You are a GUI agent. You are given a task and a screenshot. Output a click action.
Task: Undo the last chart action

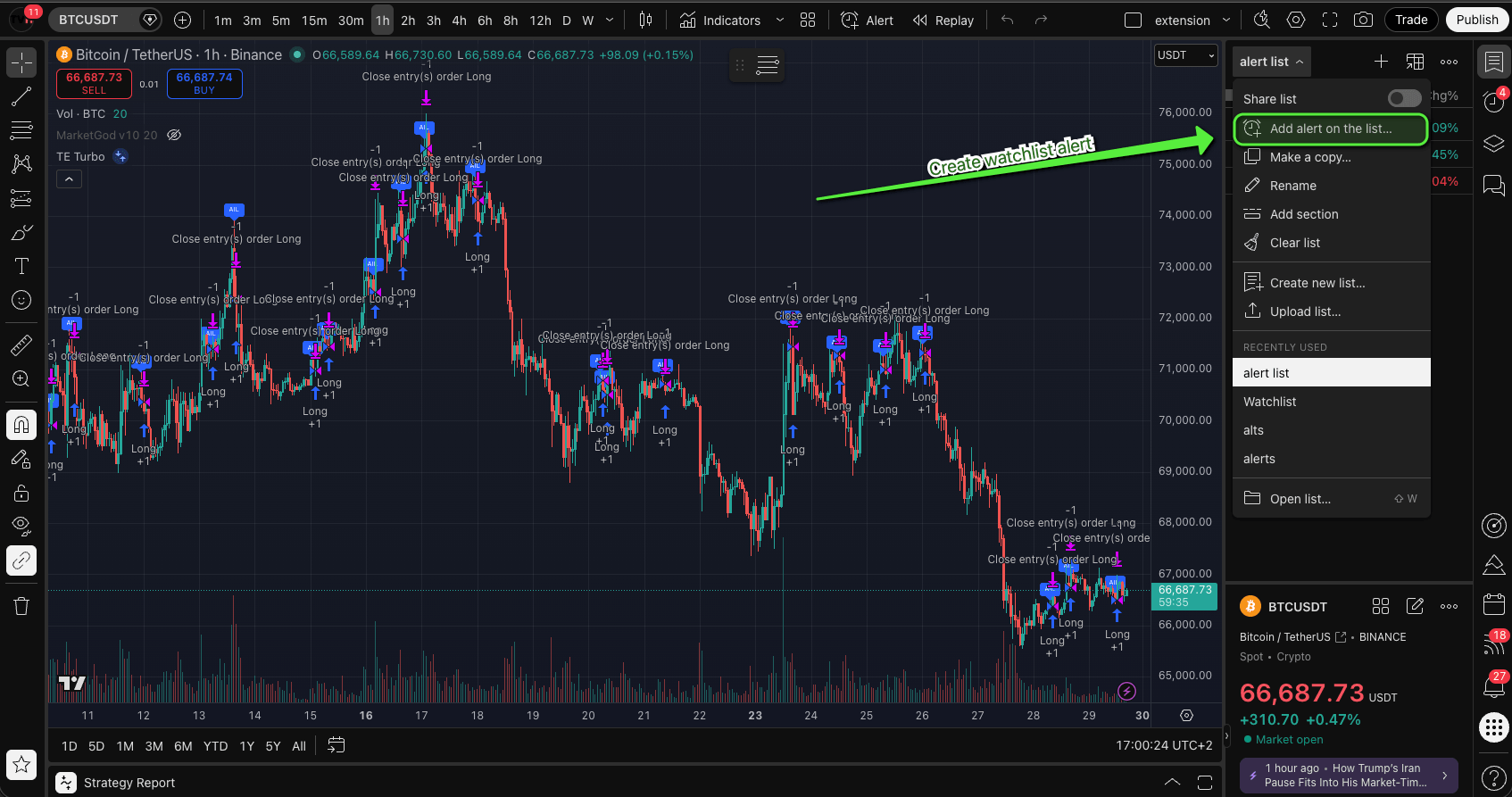pos(1008,20)
